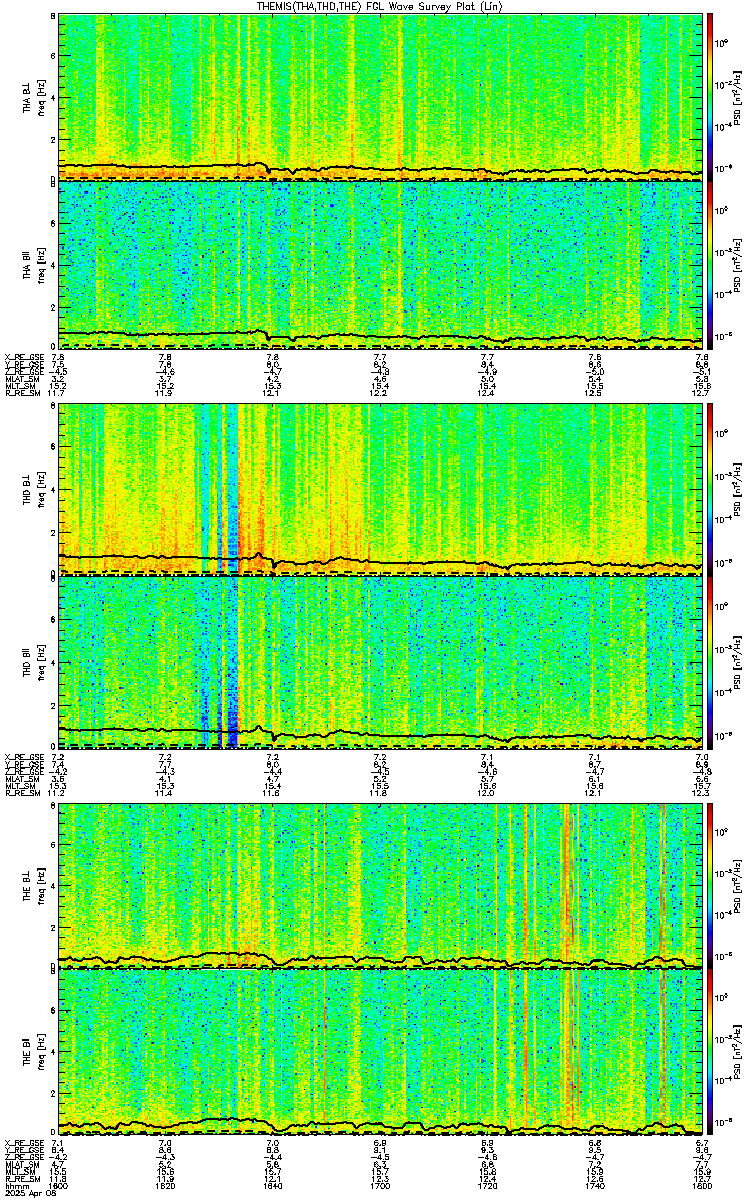Click the PSD color bar beside THA B-perpendicular
Image resolution: width=750 pixels, height=1200 pixels.
[x=710, y=96]
